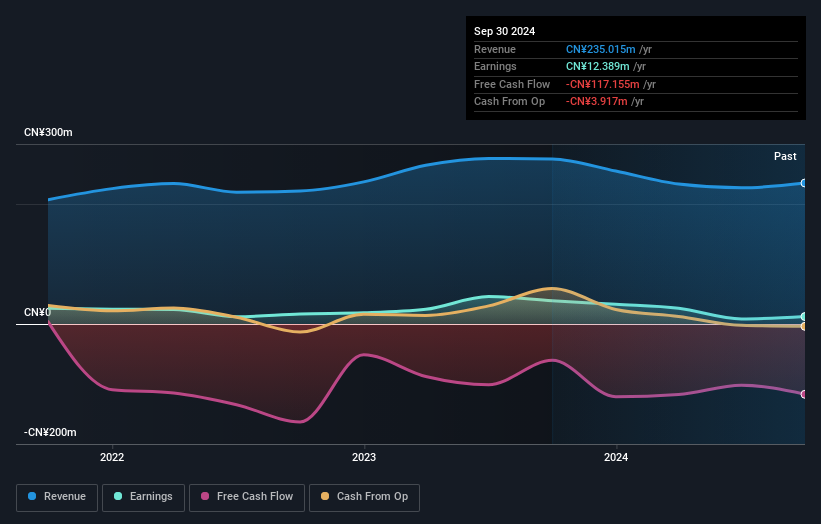Toggle the Free Cash Flow legend button

[x=247, y=497]
